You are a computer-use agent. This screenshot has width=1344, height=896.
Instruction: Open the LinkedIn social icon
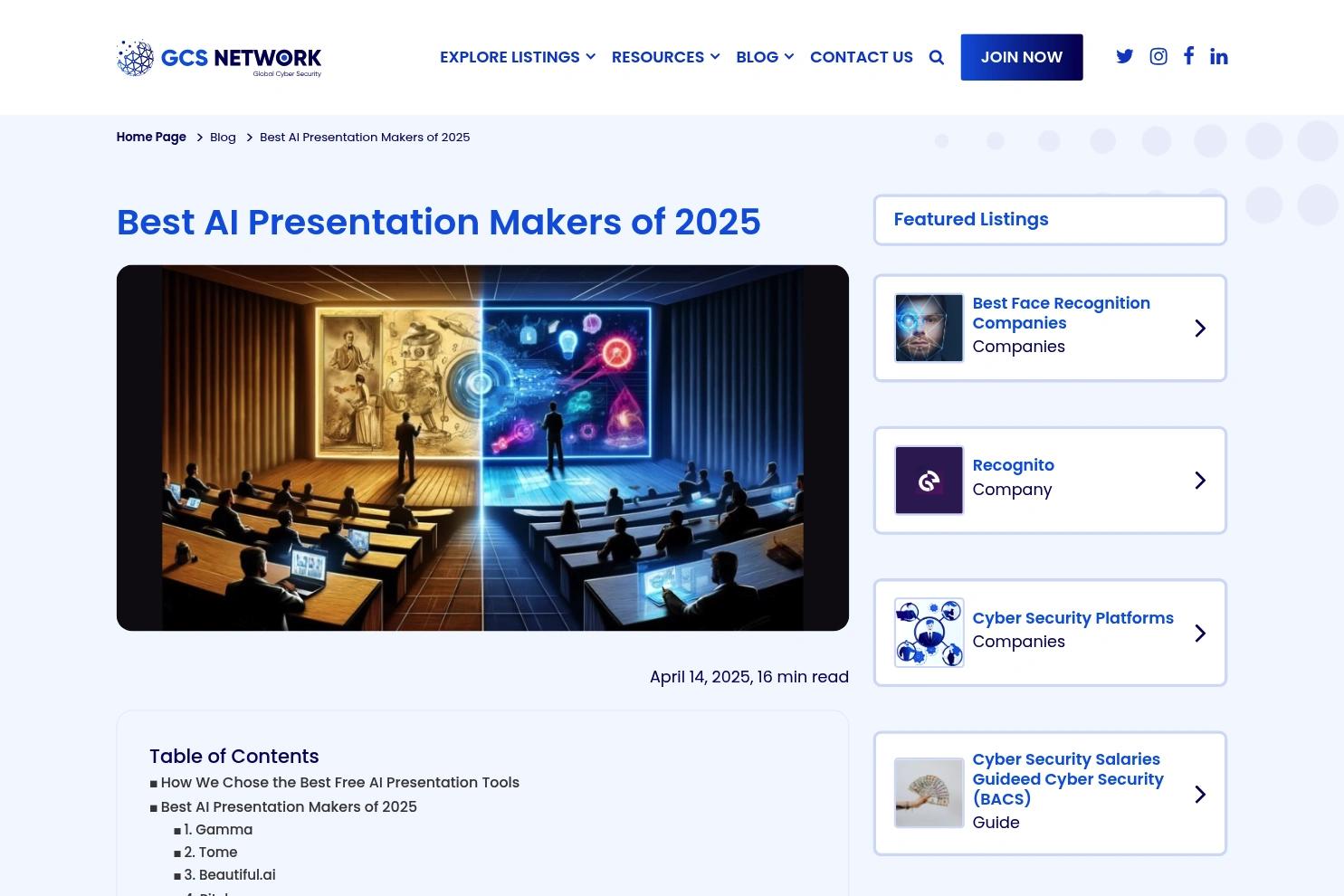tap(1218, 56)
